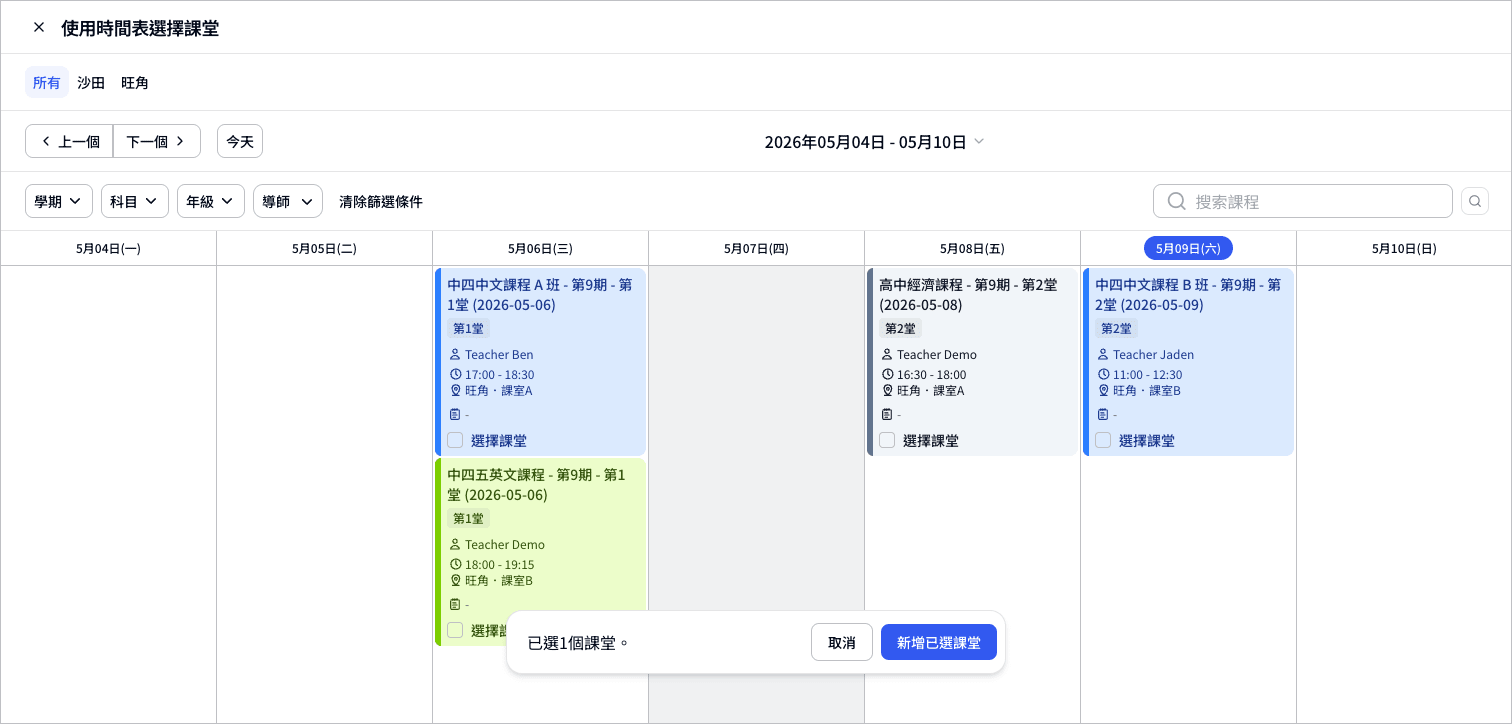Click the 新增已選課堂 button

[939, 642]
